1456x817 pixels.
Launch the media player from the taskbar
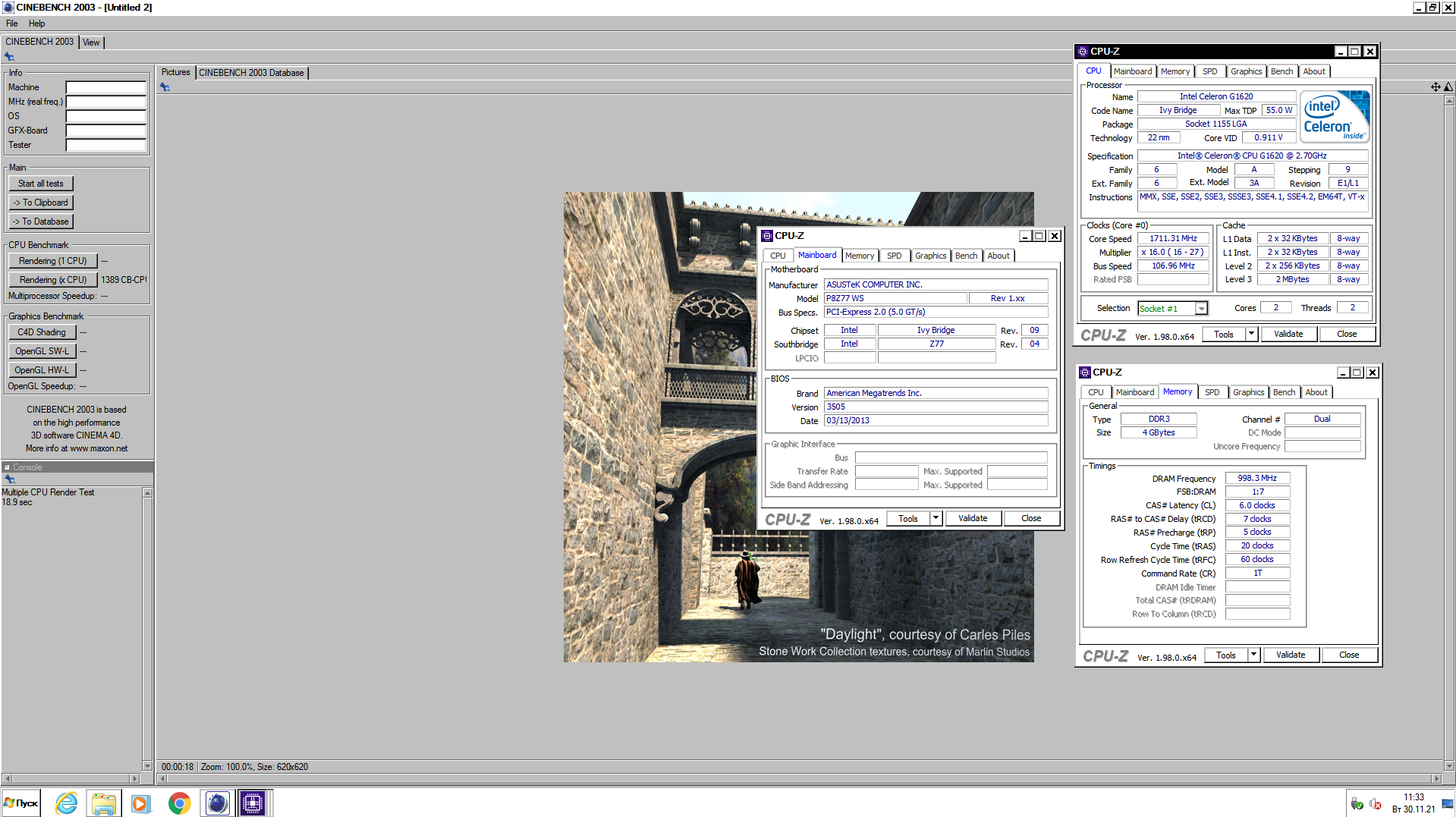141,803
